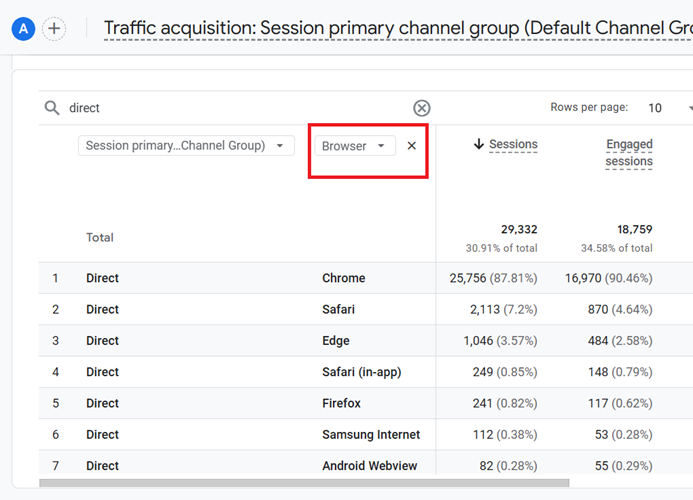Screen dimensions: 693x500
Task: Click the Total summary row label
Action: coord(100,238)
